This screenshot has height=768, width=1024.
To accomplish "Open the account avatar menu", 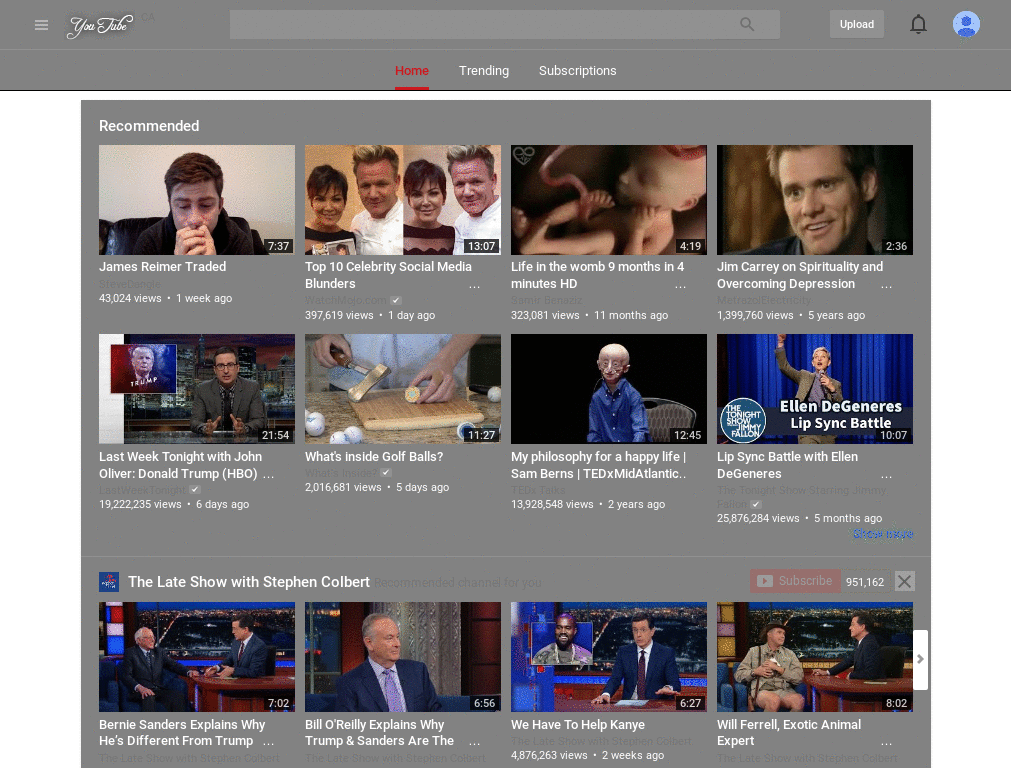I will click(966, 24).
